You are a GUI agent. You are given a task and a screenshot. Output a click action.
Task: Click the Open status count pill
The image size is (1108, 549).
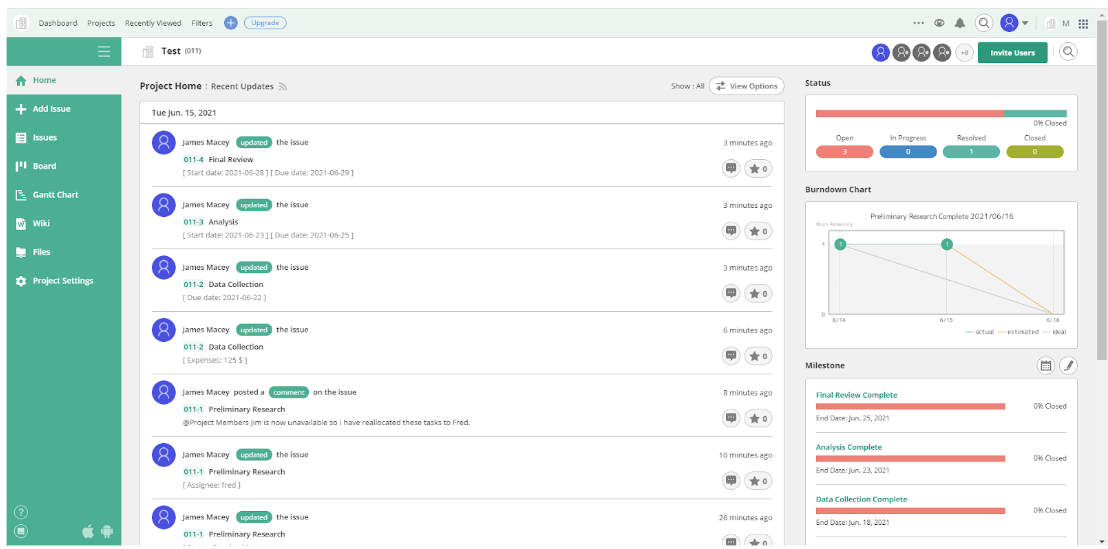[x=844, y=152]
